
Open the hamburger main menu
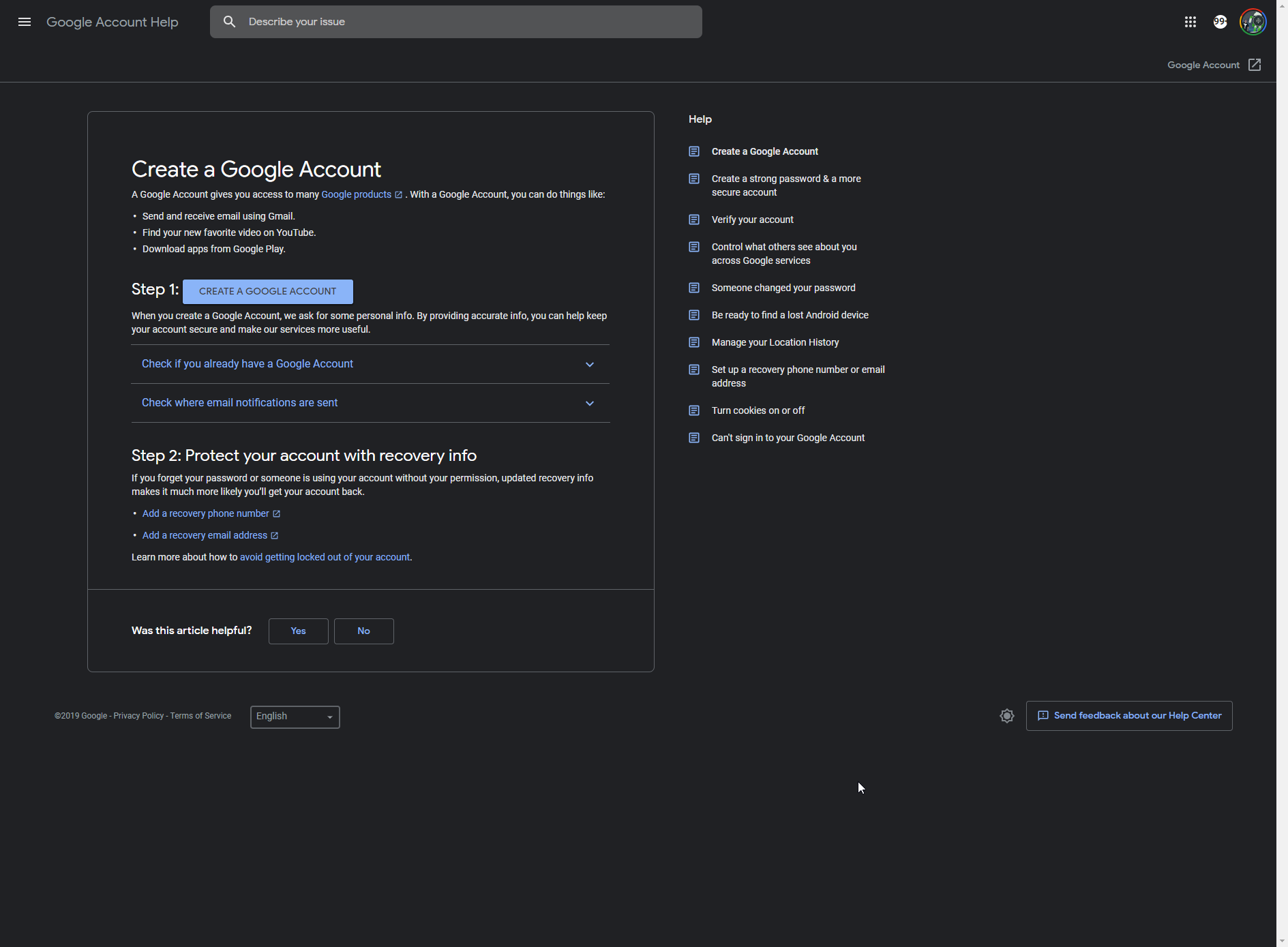[25, 22]
